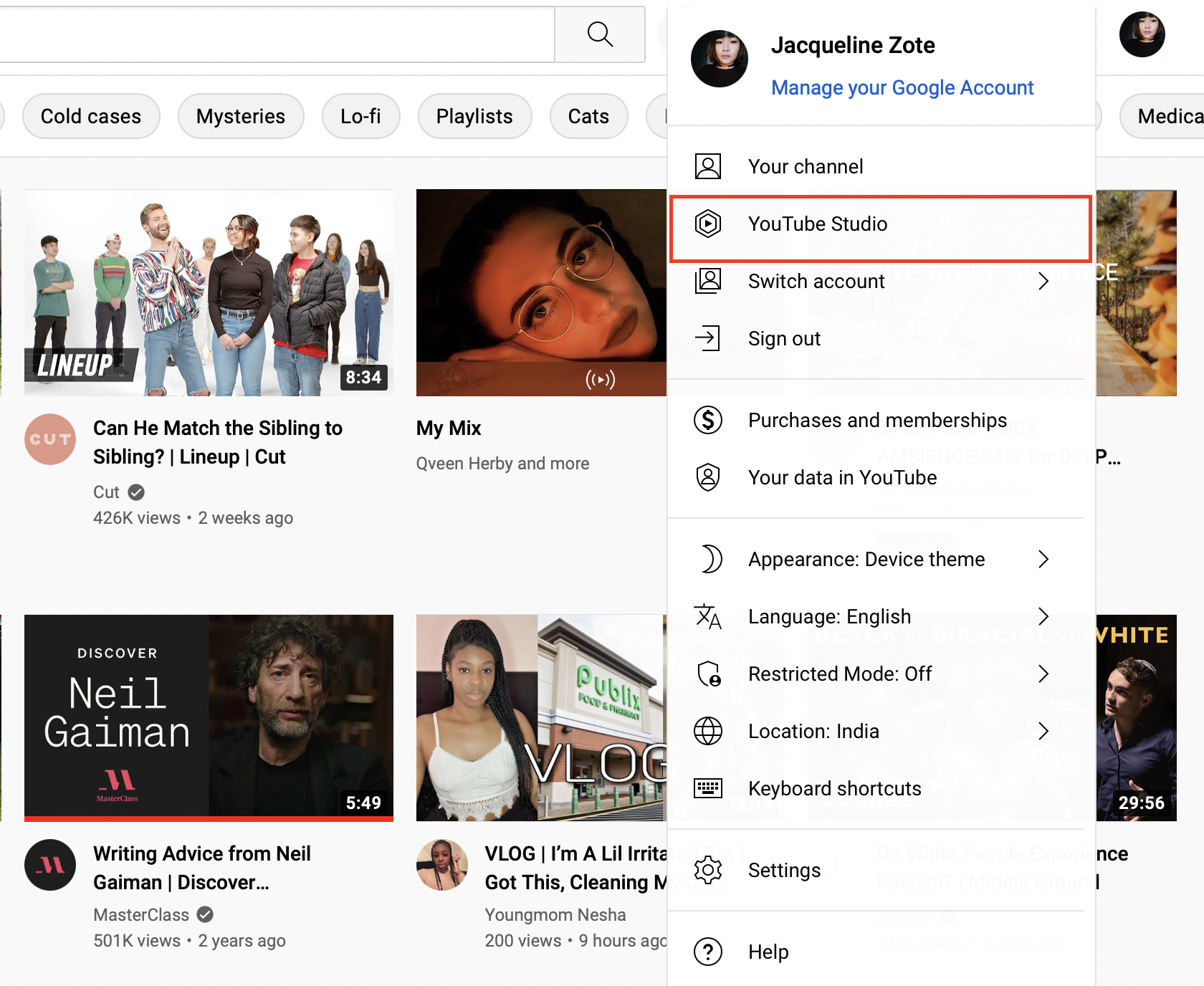
Task: Click title Can He Match the Sibling
Action: tap(218, 442)
